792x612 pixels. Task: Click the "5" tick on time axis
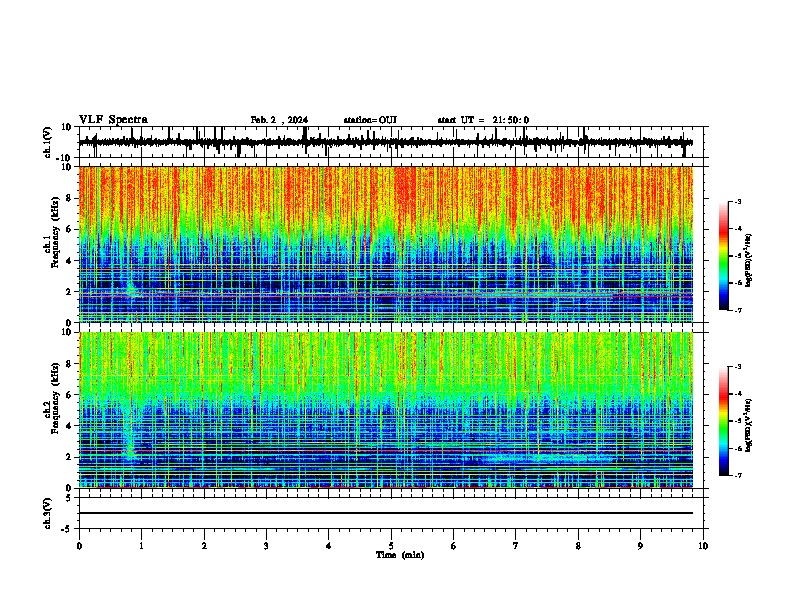(391, 546)
